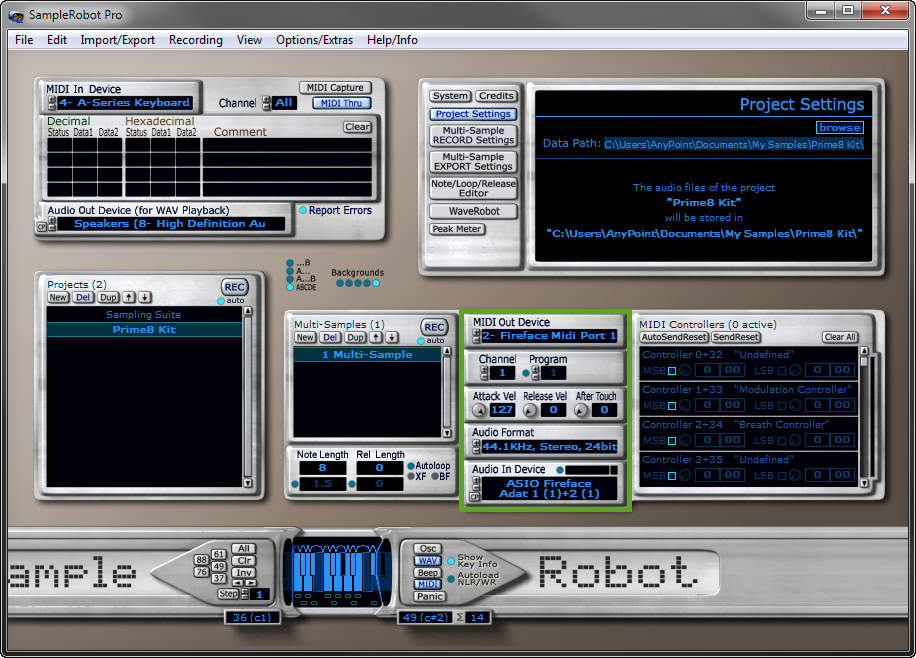This screenshot has height=658, width=916.
Task: Click the browse button for Data Path
Action: 839,127
